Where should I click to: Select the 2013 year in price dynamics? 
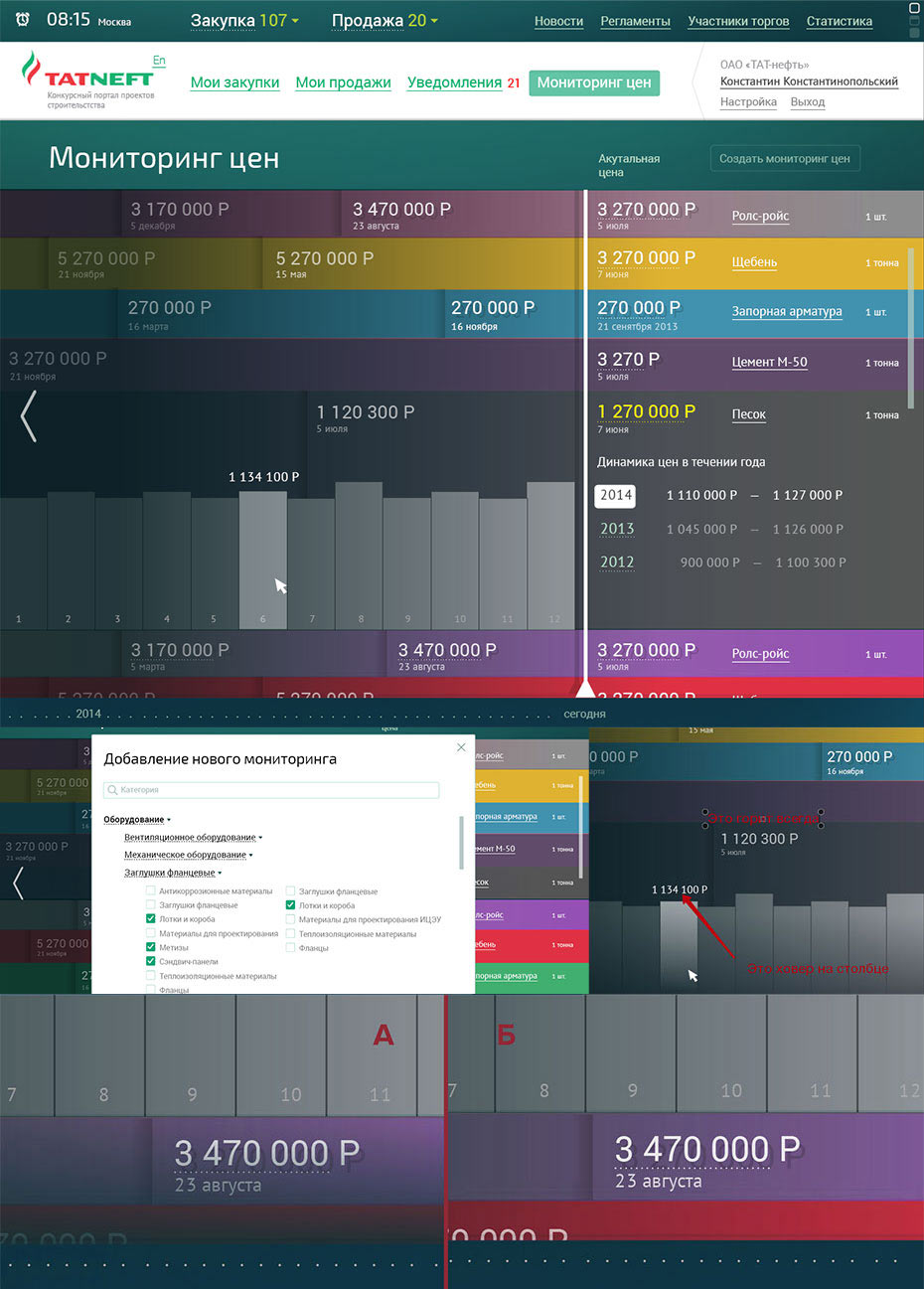pyautogui.click(x=617, y=529)
